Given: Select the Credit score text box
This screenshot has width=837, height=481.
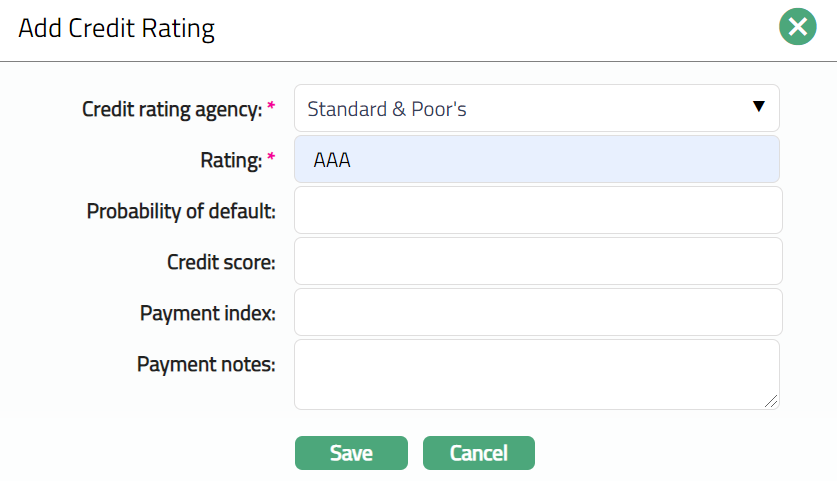Looking at the screenshot, I should pyautogui.click(x=536, y=262).
